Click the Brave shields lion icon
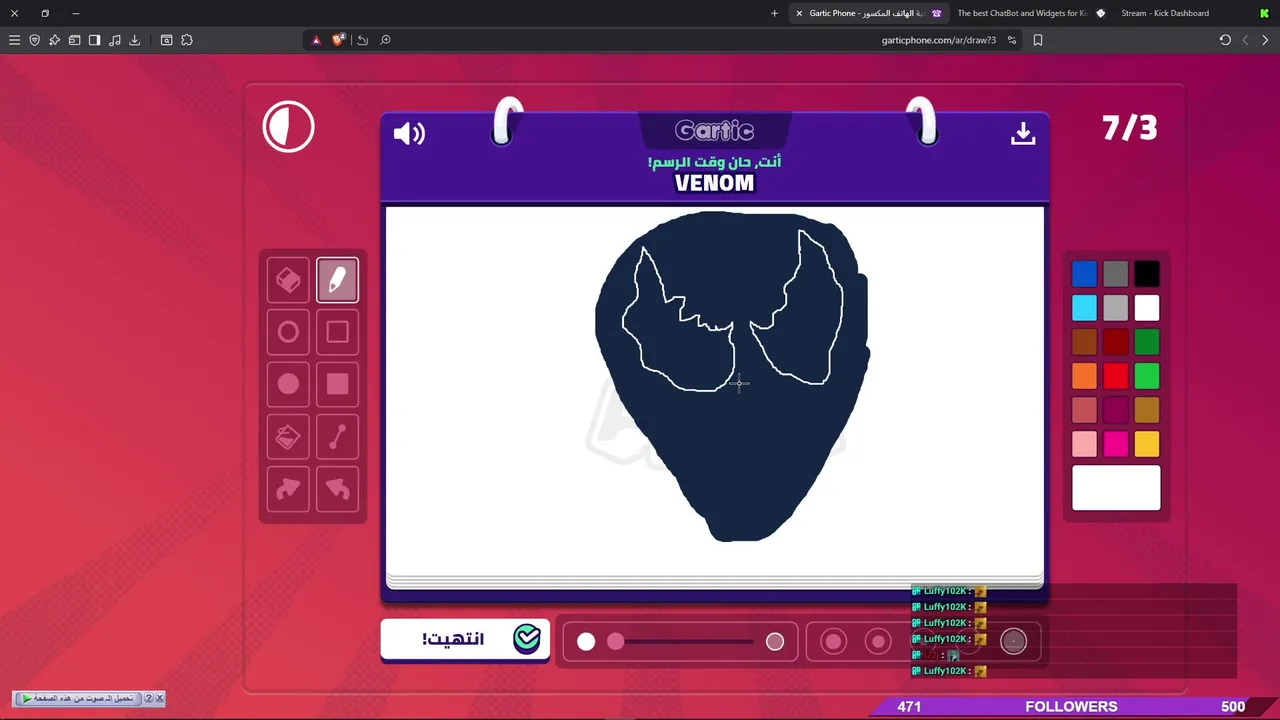Viewport: 1280px width, 720px height. [339, 40]
